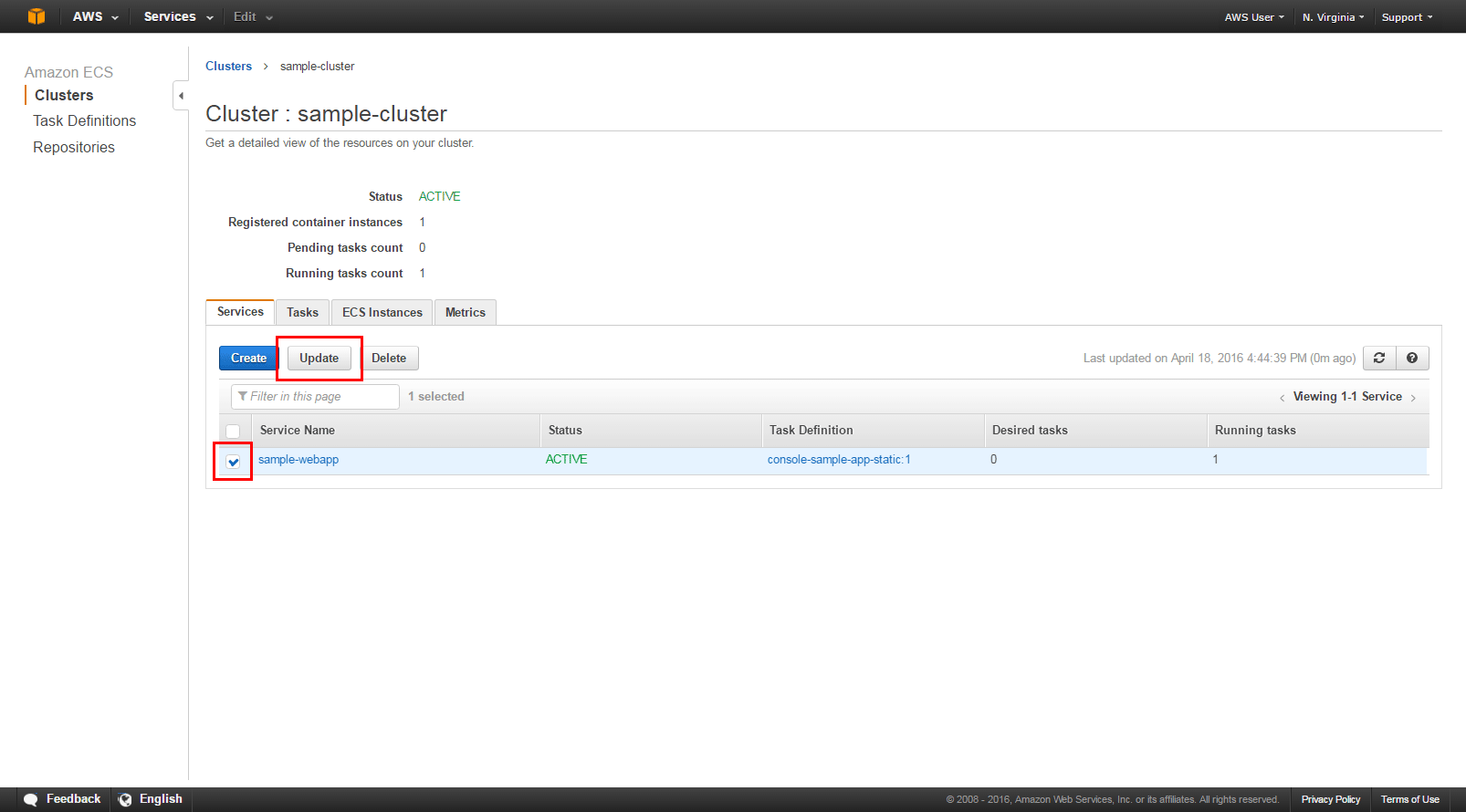This screenshot has height=812, width=1466.
Task: Go to next page of services
Action: tap(1413, 398)
